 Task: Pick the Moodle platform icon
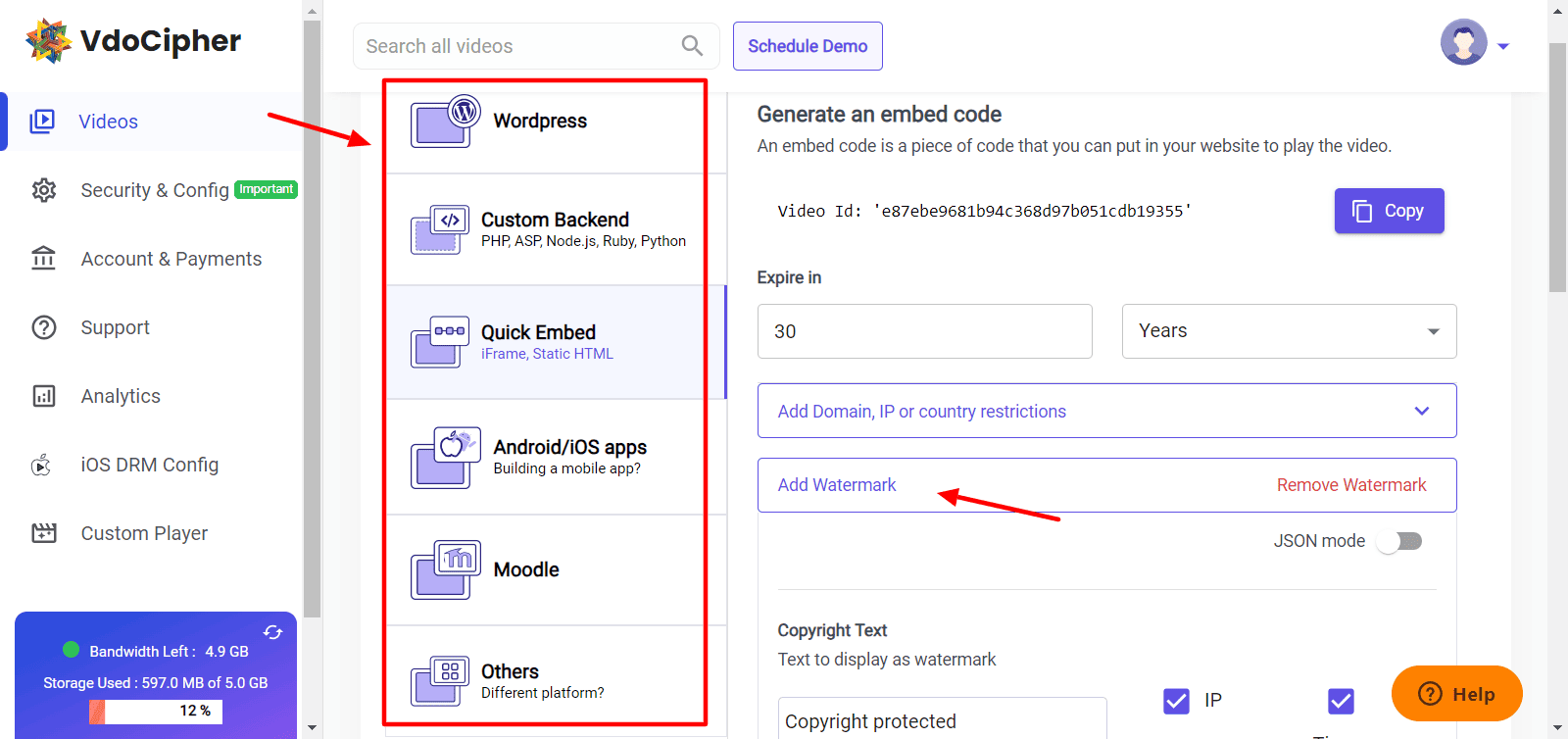(x=445, y=569)
